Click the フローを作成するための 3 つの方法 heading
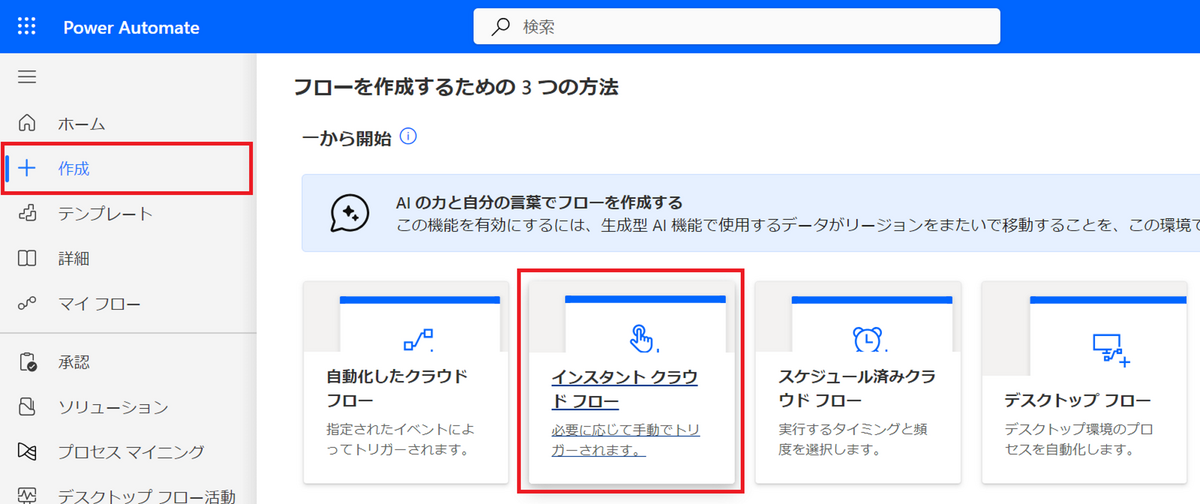The image size is (1200, 504). point(456,87)
